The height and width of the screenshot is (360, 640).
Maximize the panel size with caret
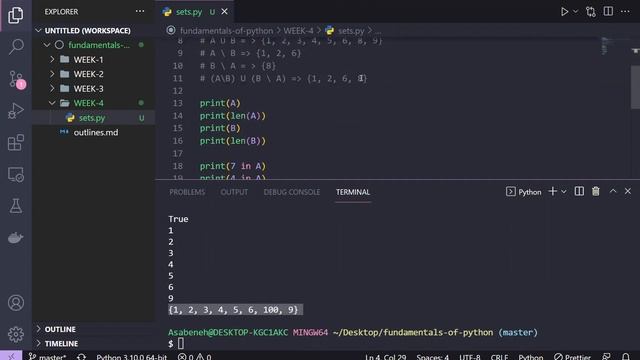tap(613, 191)
